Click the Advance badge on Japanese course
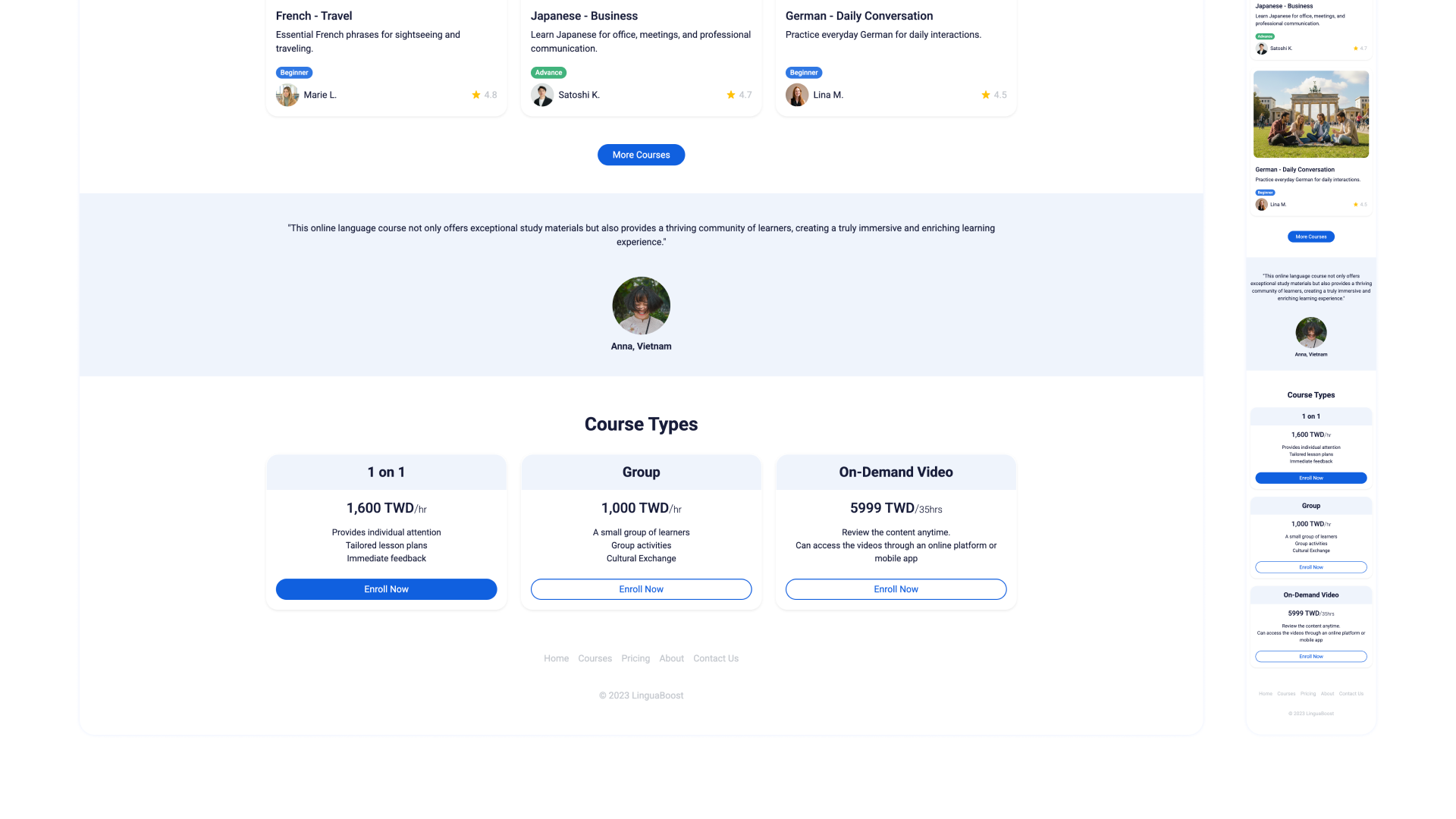 click(548, 73)
